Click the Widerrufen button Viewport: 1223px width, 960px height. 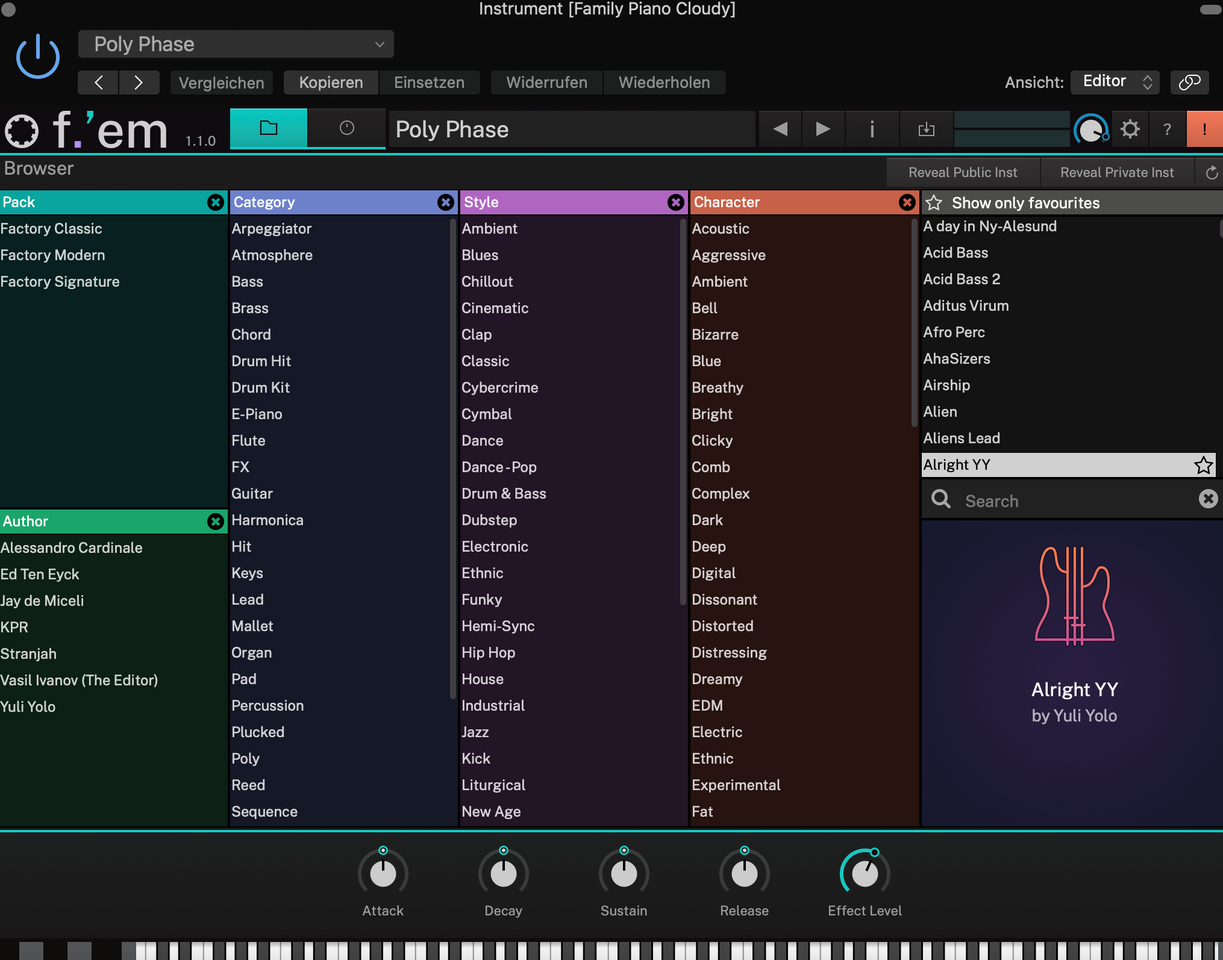[547, 83]
